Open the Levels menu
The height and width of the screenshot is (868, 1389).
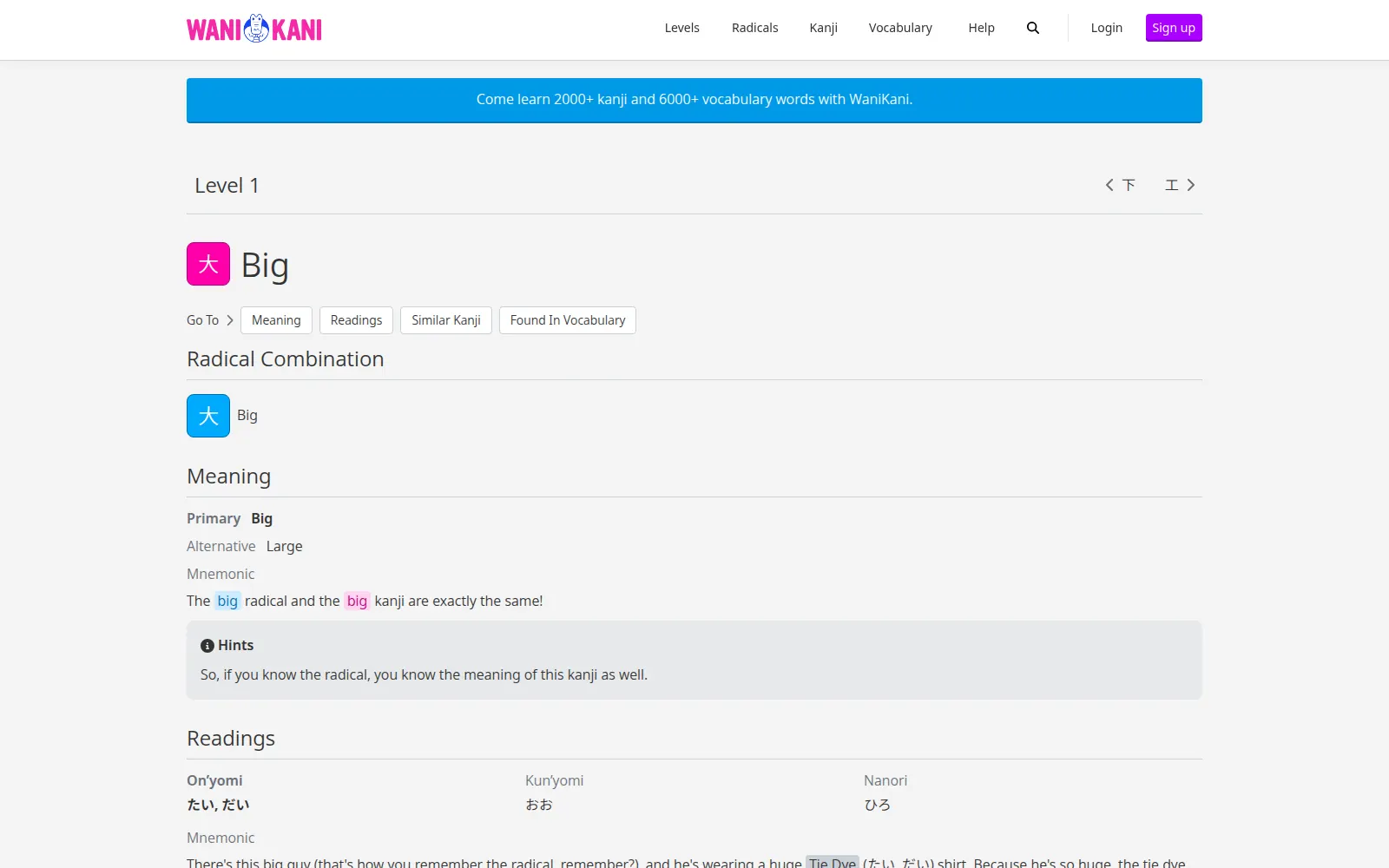tap(682, 28)
